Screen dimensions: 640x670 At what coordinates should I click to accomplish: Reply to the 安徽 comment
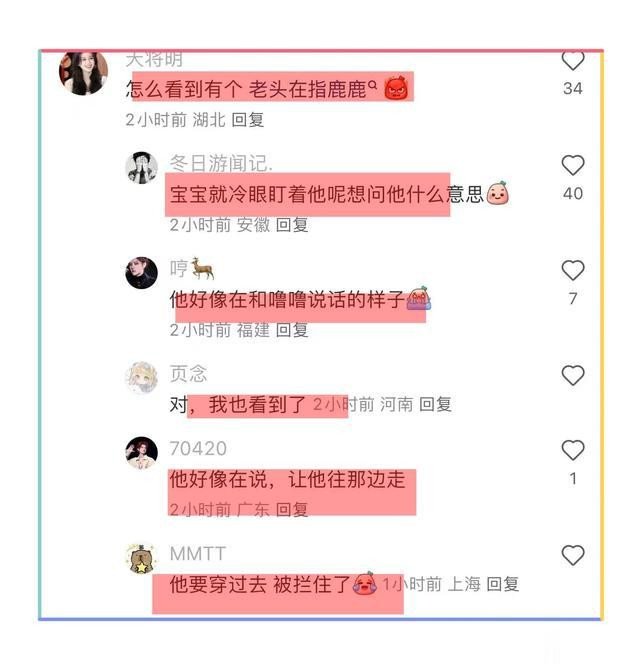[x=292, y=225]
